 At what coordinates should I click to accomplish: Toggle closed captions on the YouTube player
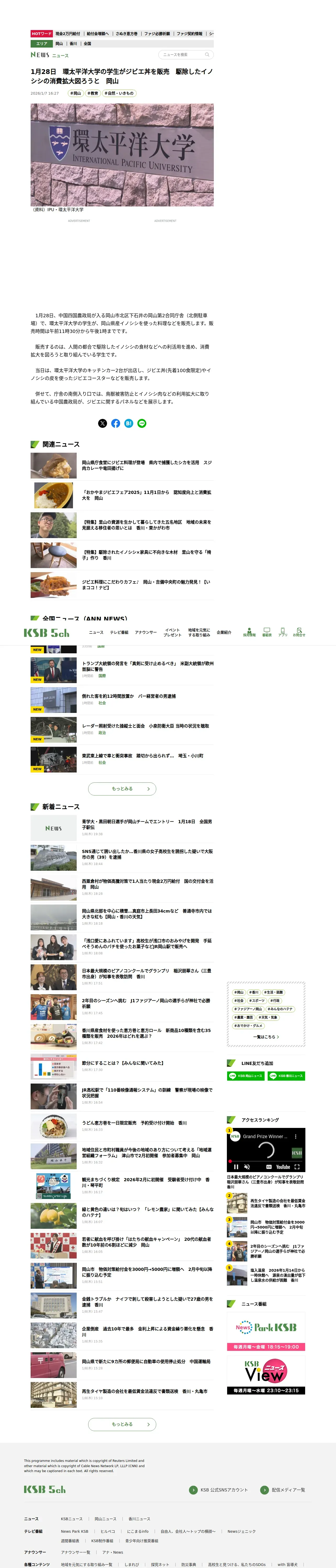269,1167
